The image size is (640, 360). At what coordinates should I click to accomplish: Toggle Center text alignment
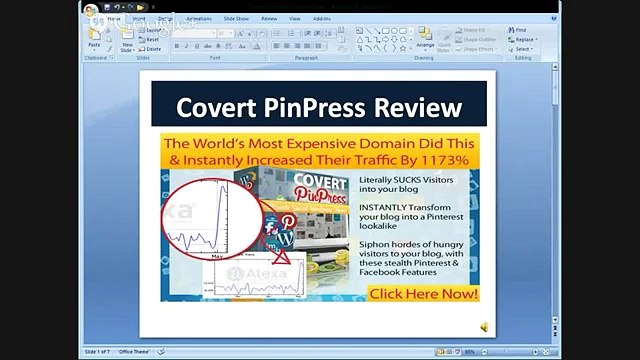point(287,46)
